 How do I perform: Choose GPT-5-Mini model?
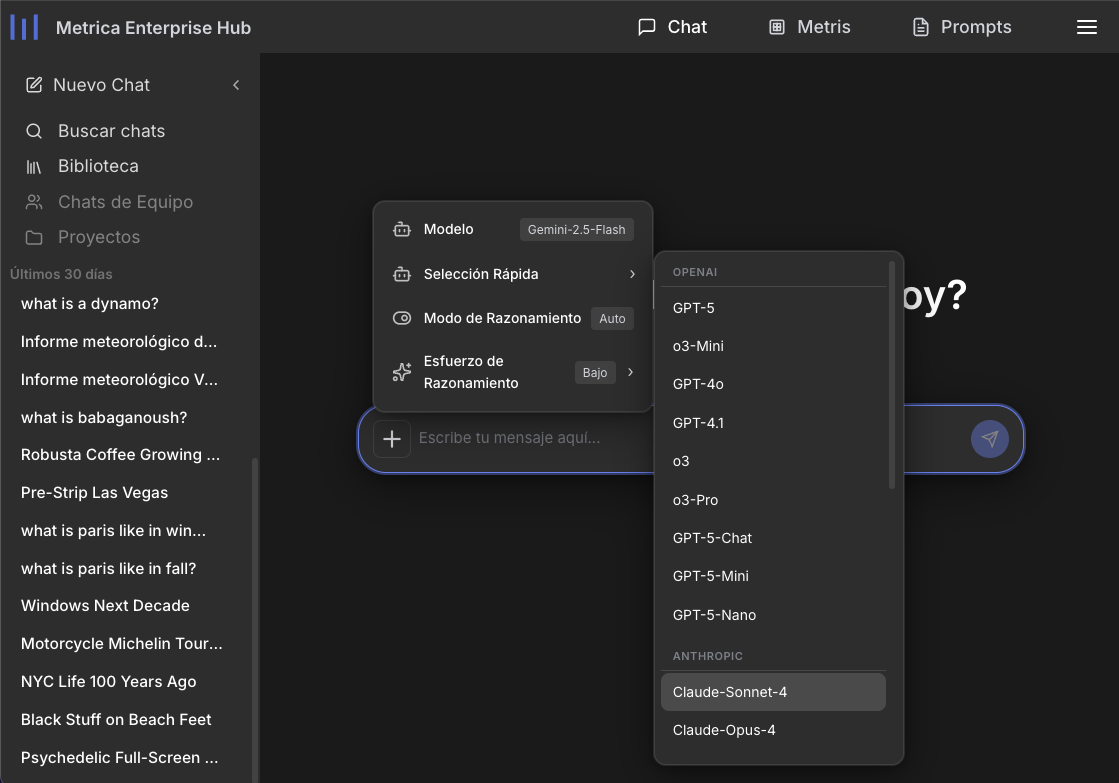pyautogui.click(x=711, y=576)
